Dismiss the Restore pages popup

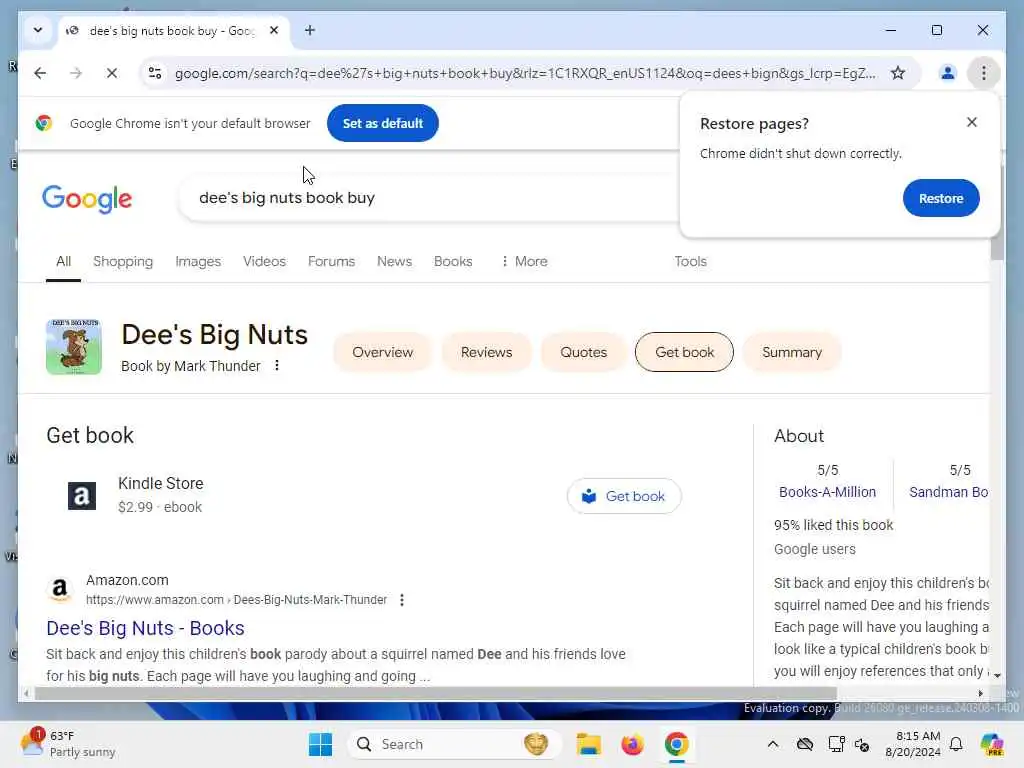pyautogui.click(x=972, y=122)
